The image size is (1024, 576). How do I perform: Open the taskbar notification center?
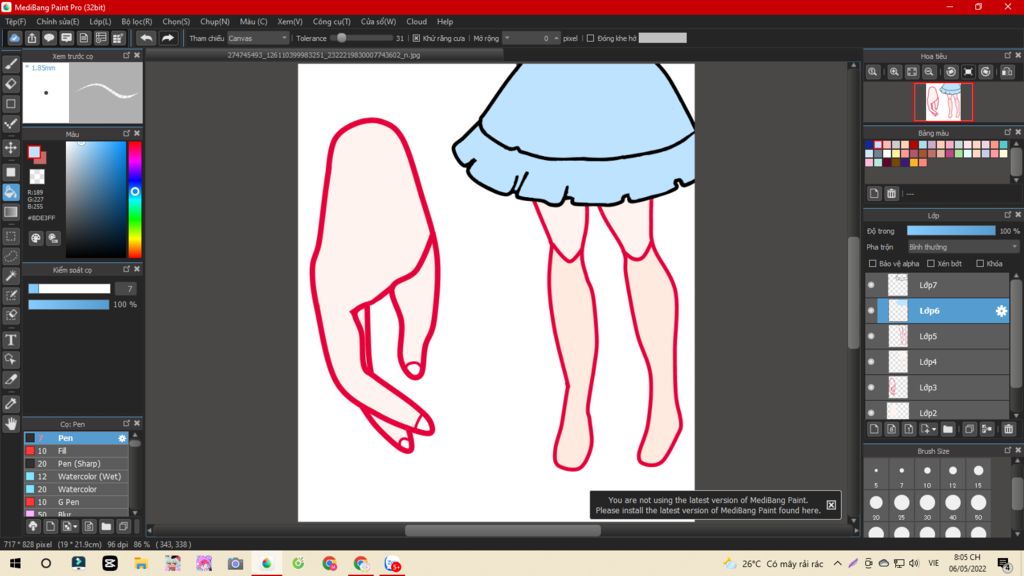click(1004, 563)
